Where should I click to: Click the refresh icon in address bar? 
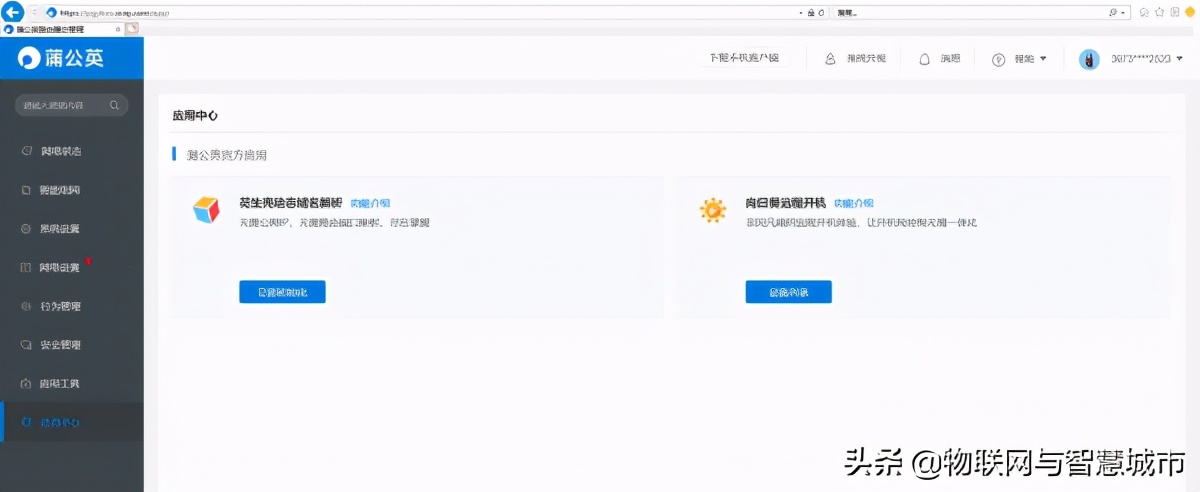(x=821, y=12)
